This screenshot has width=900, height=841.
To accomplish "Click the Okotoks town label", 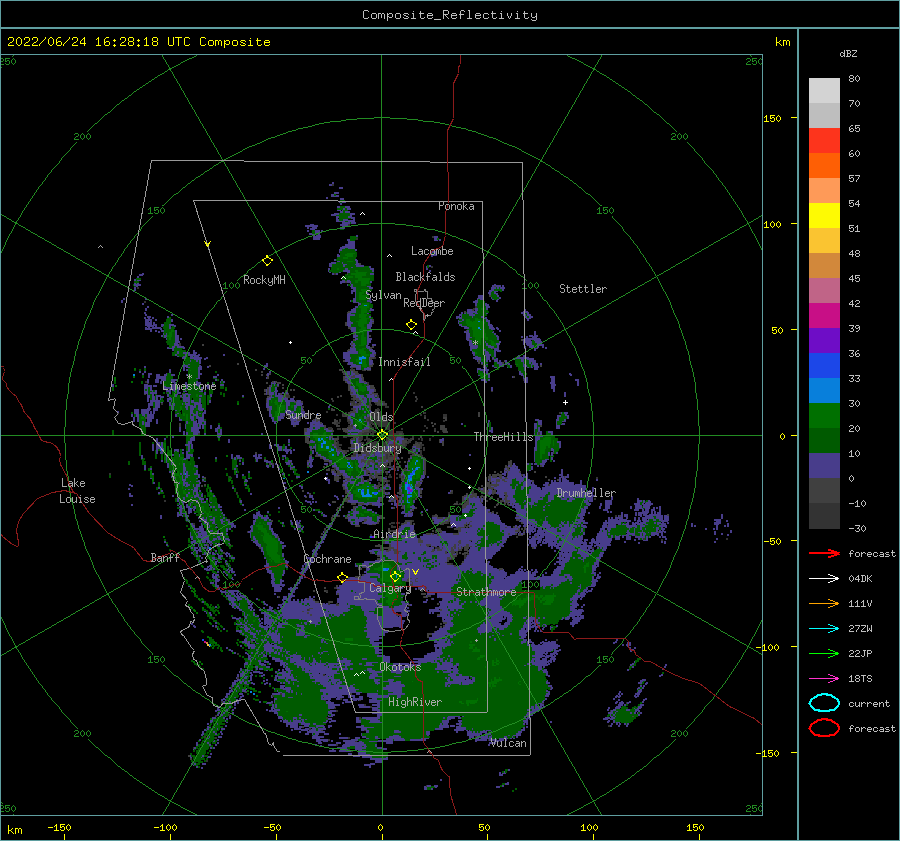I will coord(400,666).
